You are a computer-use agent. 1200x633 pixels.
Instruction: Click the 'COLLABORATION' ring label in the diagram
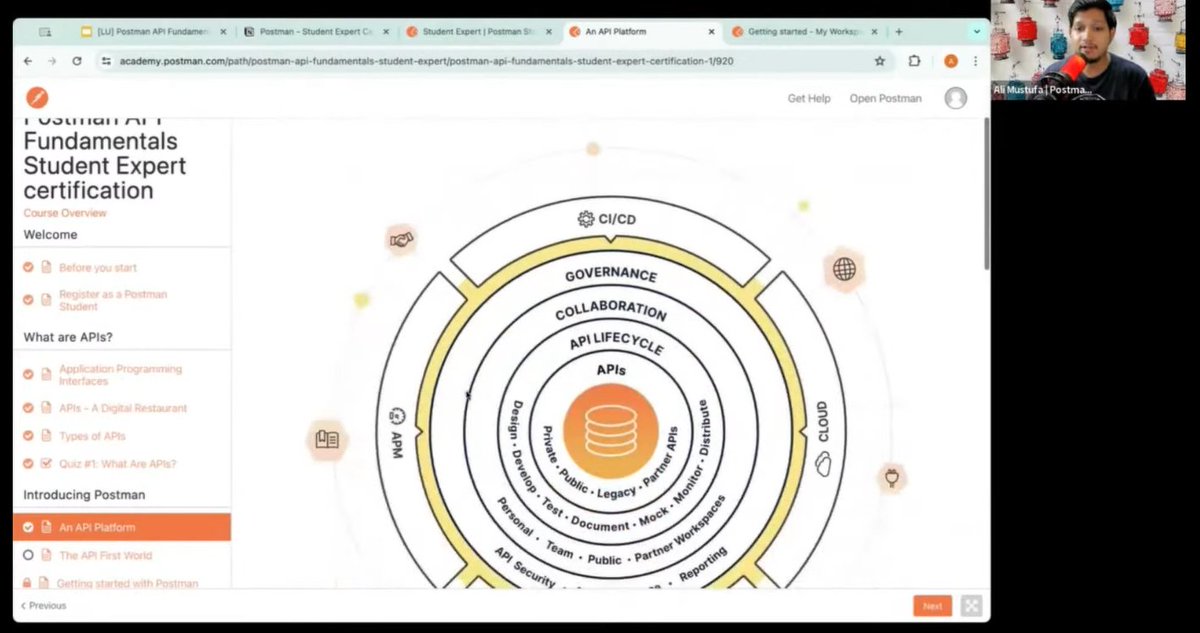click(x=610, y=311)
